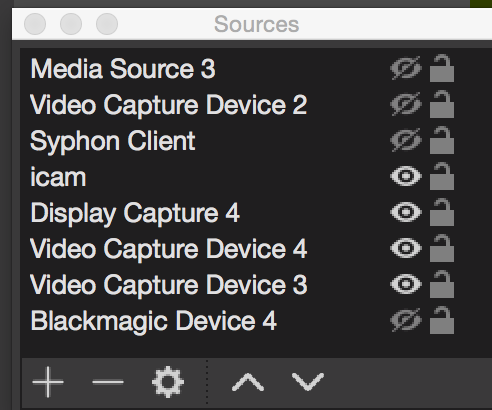Lock the Display Capture 4 source
Image resolution: width=492 pixels, height=410 pixels.
442,212
